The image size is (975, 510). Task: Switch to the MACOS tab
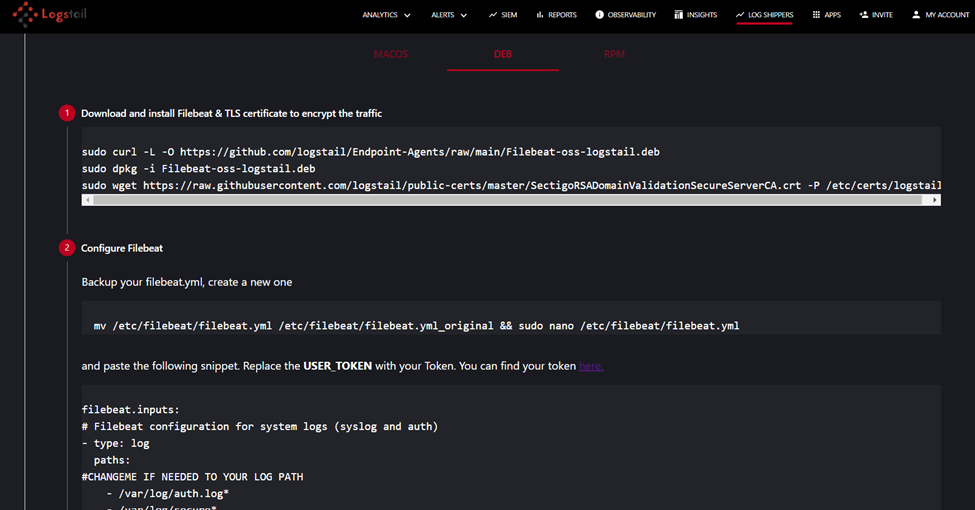point(390,54)
